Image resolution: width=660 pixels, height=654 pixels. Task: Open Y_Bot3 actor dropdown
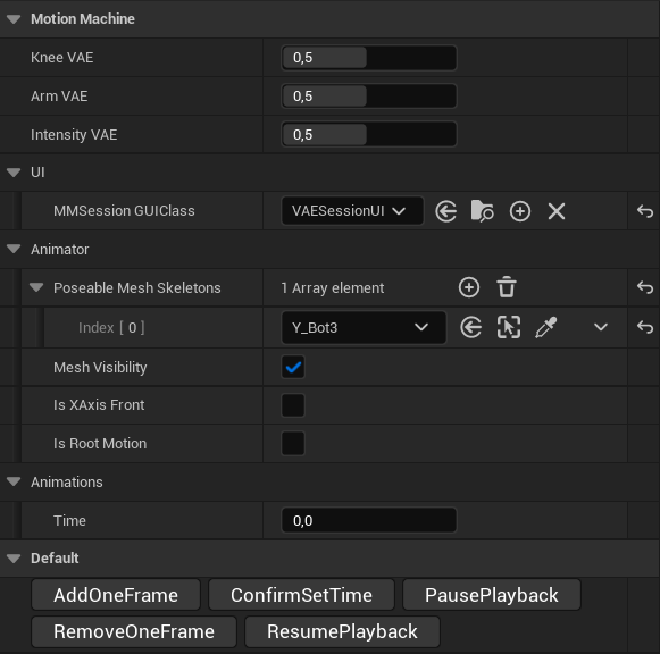tap(363, 327)
